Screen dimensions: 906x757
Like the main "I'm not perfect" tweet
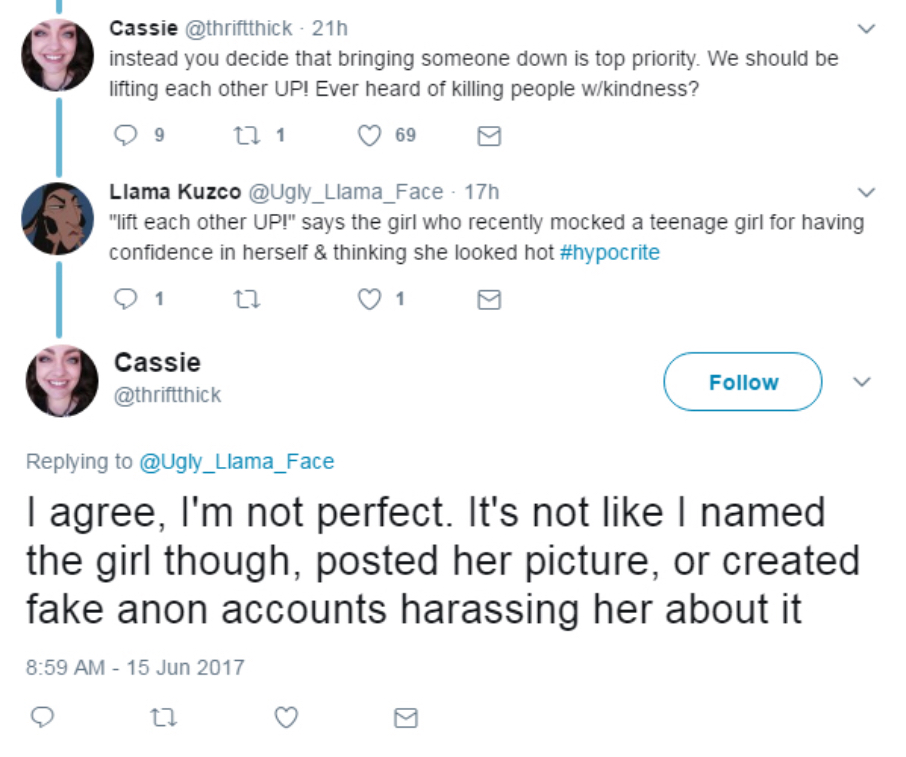click(286, 717)
